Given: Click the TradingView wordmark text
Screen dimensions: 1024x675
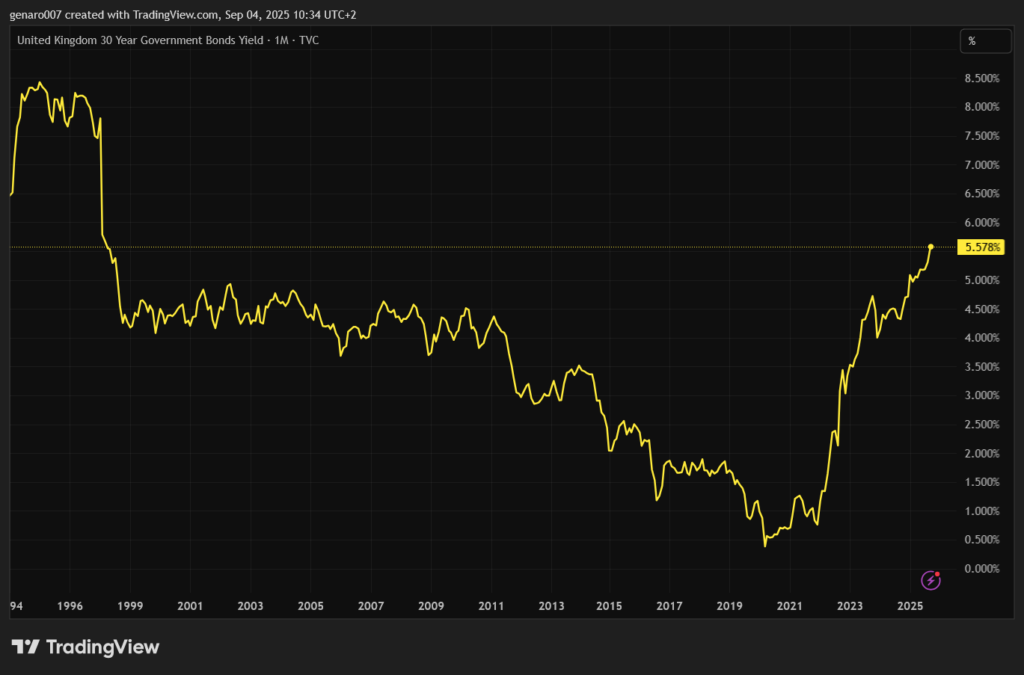Looking at the screenshot, I should pyautogui.click(x=102, y=647).
